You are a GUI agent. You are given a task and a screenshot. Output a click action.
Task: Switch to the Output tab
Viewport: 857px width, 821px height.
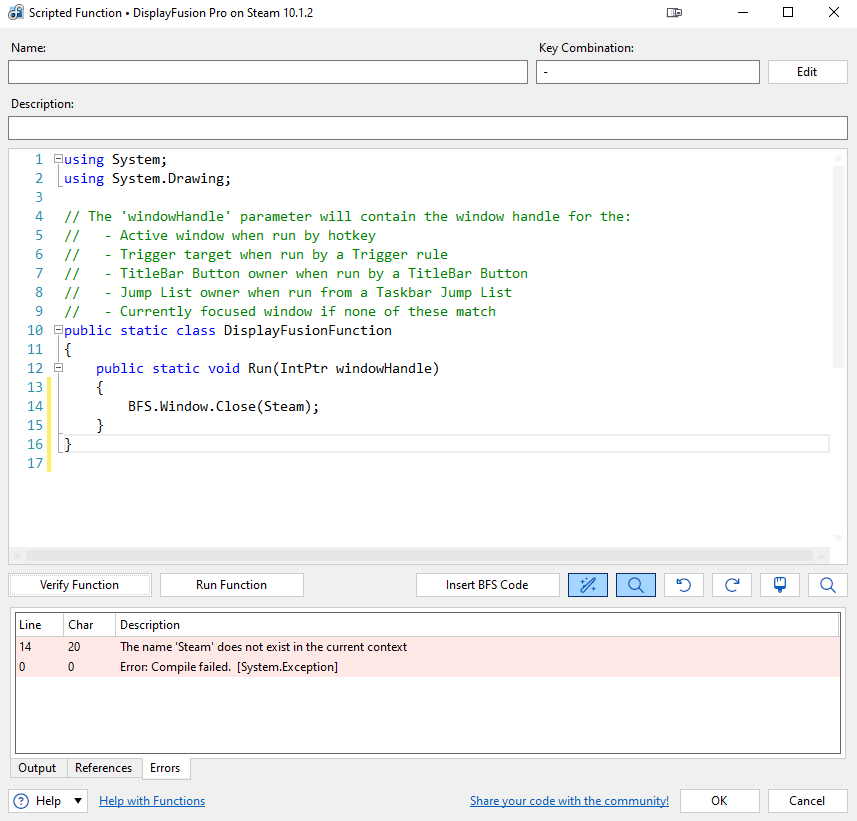coord(37,768)
